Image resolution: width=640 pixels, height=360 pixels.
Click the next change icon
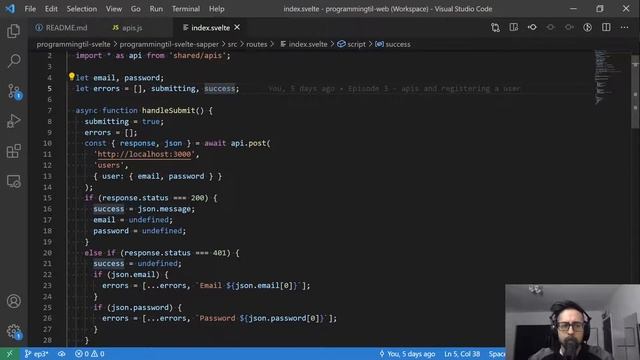[569, 27]
